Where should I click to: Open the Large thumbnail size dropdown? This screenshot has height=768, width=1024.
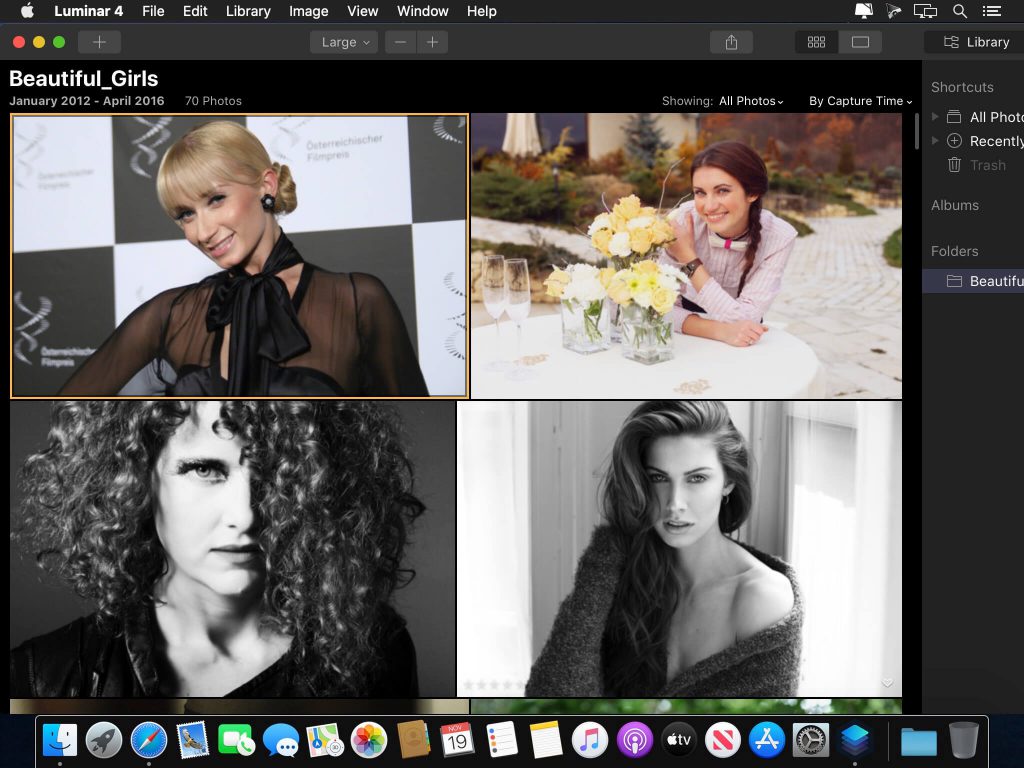click(x=345, y=42)
